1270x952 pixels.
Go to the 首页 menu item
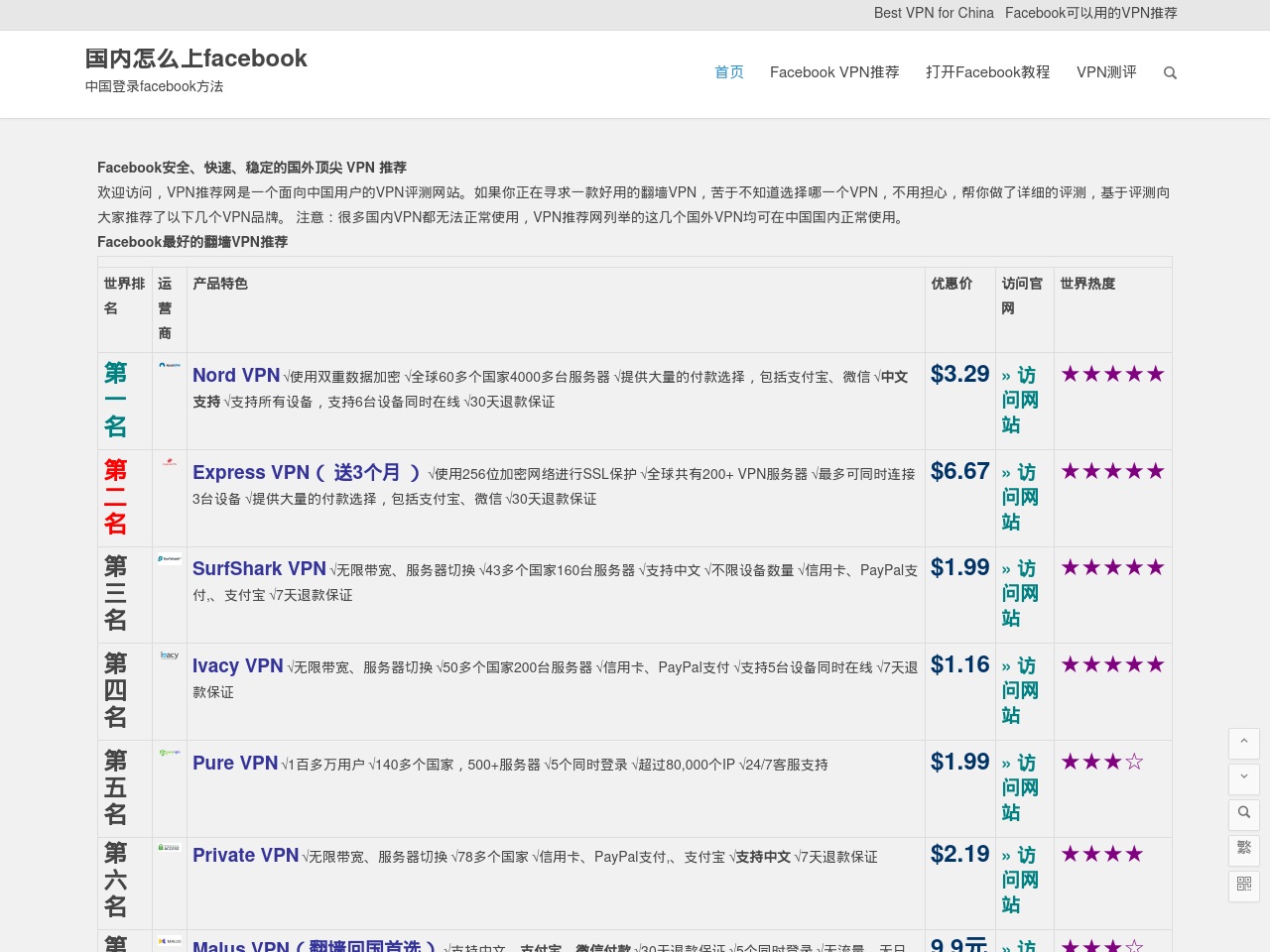coord(729,72)
